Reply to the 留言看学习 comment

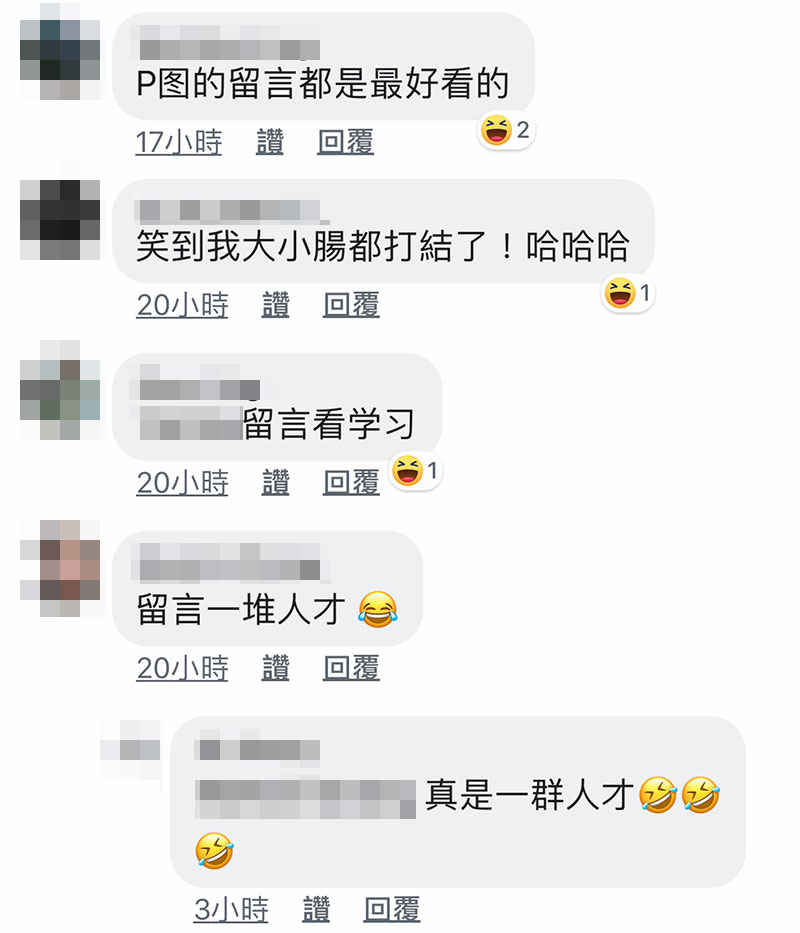[x=352, y=483]
